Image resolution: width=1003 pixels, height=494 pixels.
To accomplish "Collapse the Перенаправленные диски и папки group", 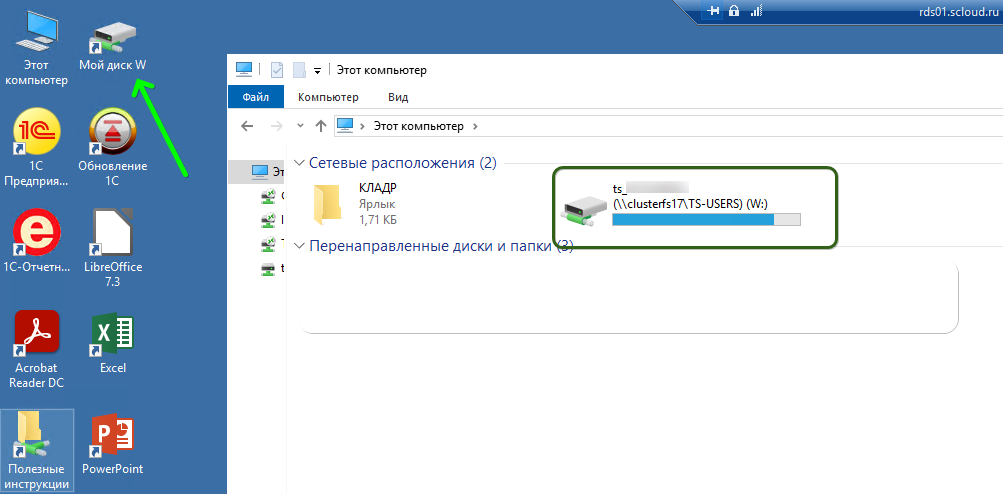I will click(299, 246).
